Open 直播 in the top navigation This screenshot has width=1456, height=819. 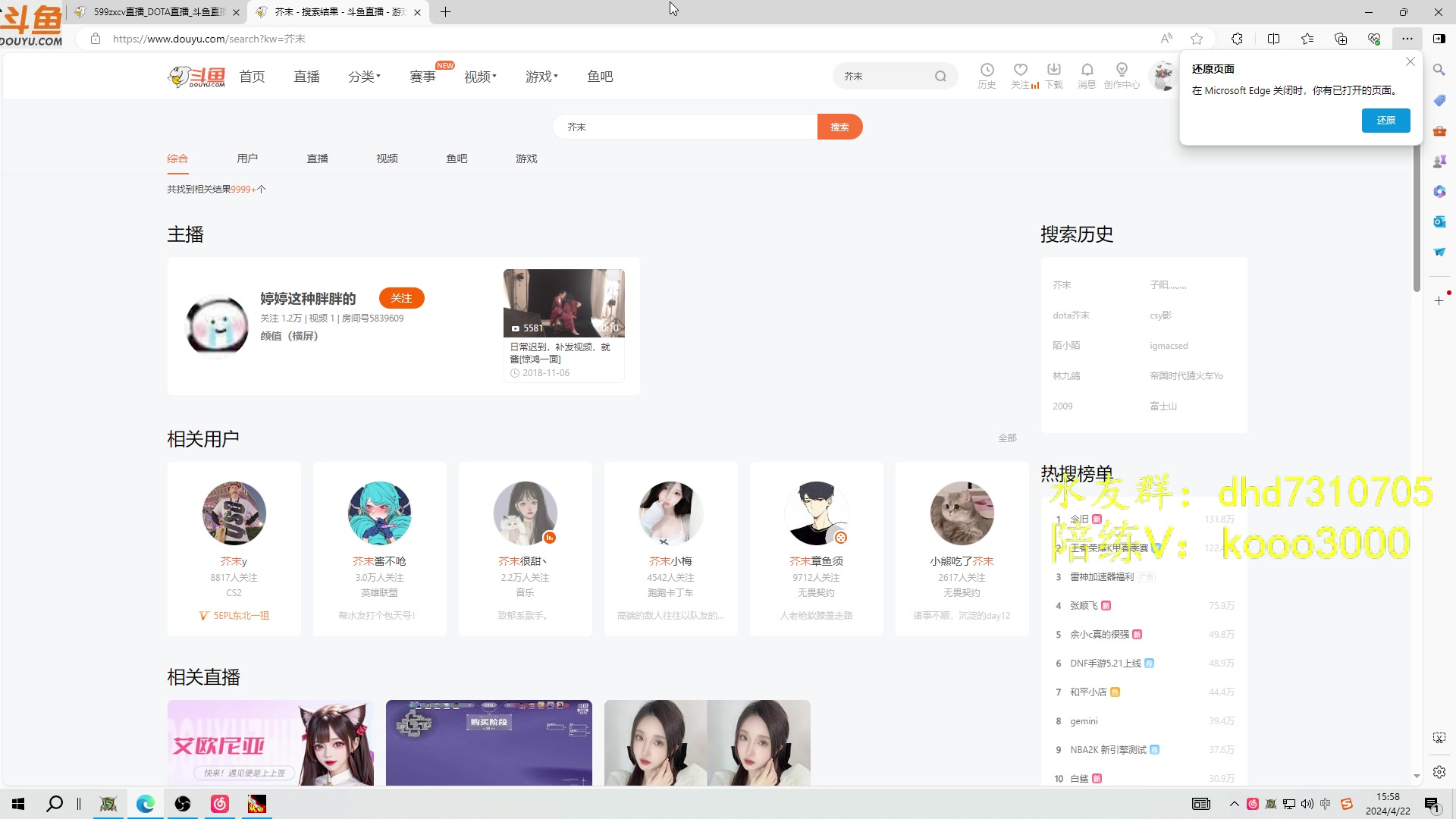[x=306, y=77]
